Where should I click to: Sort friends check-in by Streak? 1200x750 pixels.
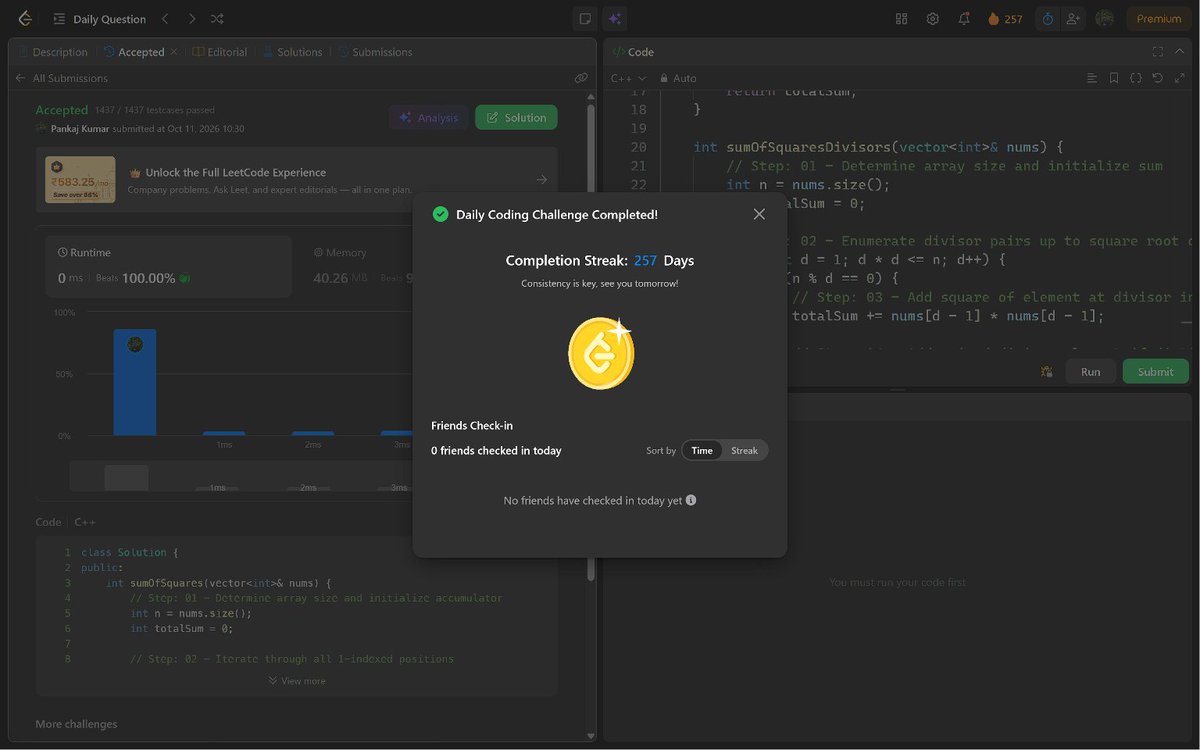tap(745, 451)
